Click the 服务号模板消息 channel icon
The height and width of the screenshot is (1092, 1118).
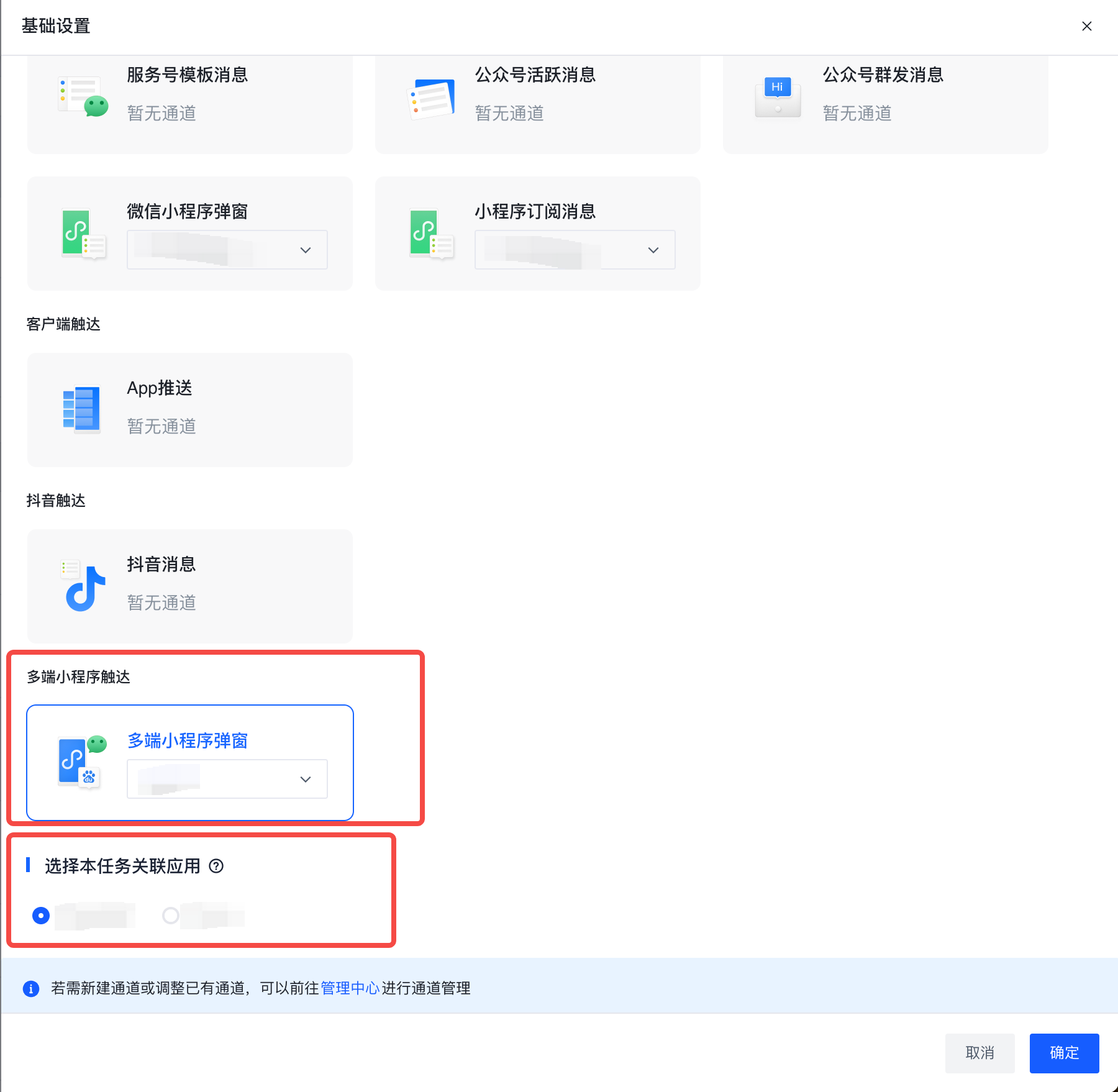tap(83, 96)
